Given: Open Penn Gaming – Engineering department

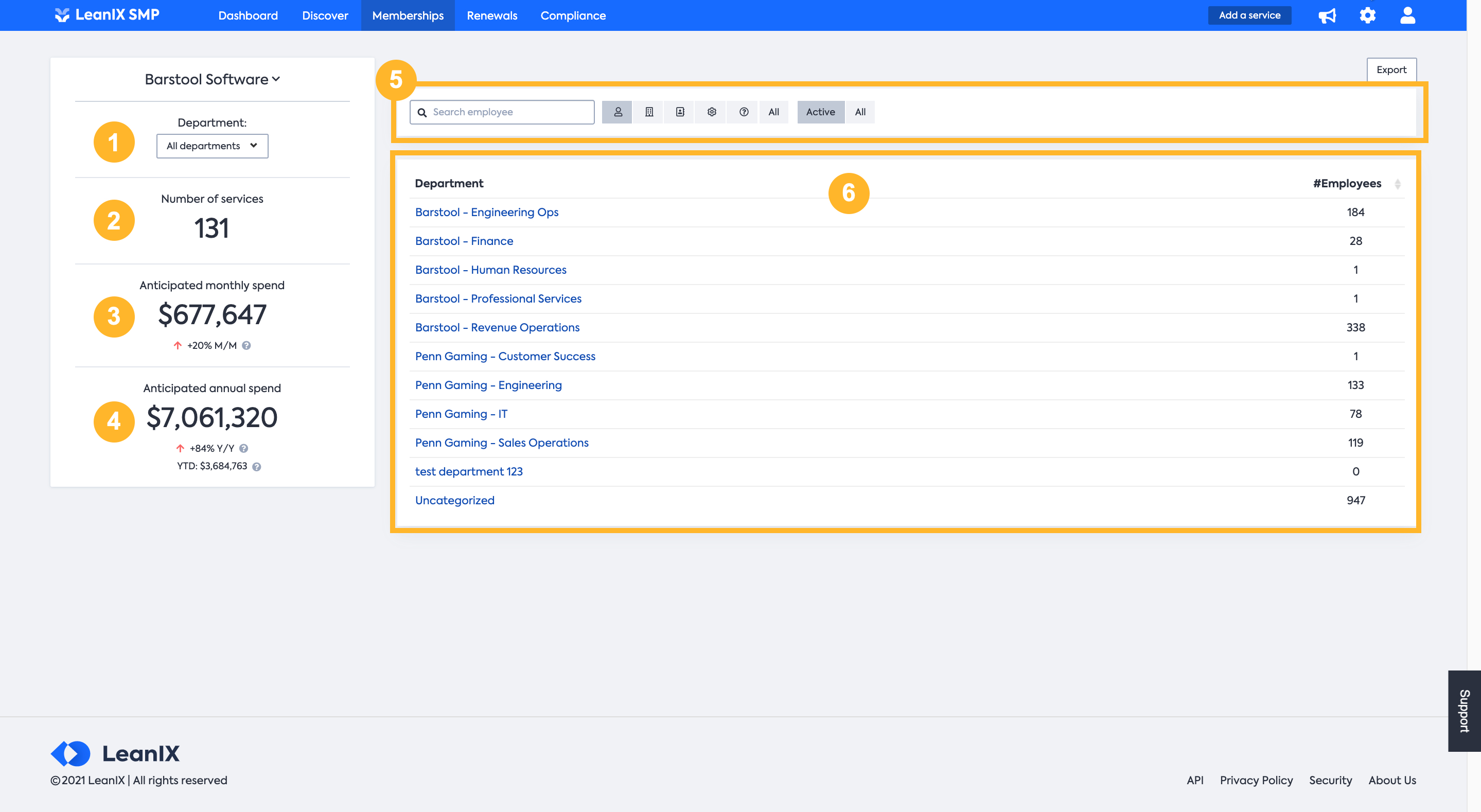Looking at the screenshot, I should tap(488, 385).
